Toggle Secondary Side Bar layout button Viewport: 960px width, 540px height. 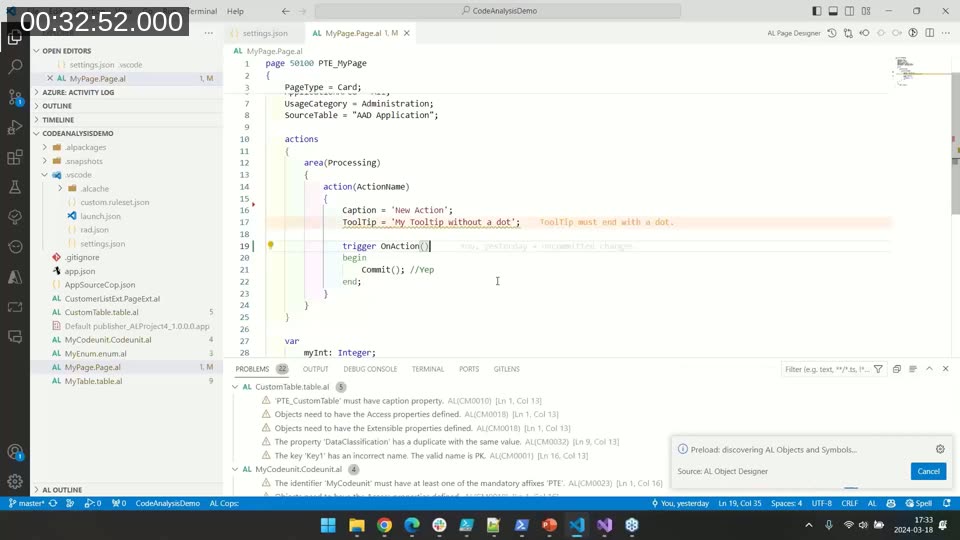coord(850,11)
